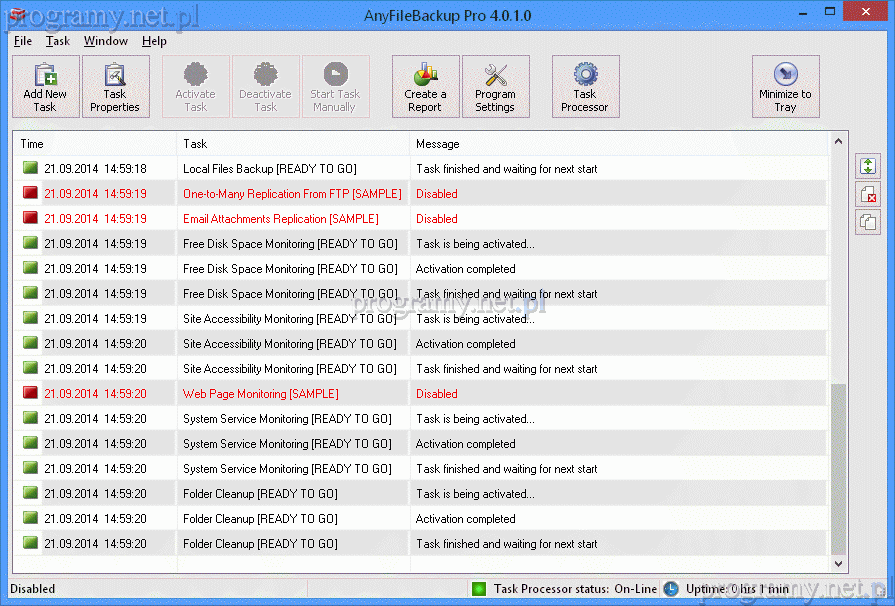
Task: Click the clear log icon with red X
Action: pyautogui.click(x=867, y=195)
